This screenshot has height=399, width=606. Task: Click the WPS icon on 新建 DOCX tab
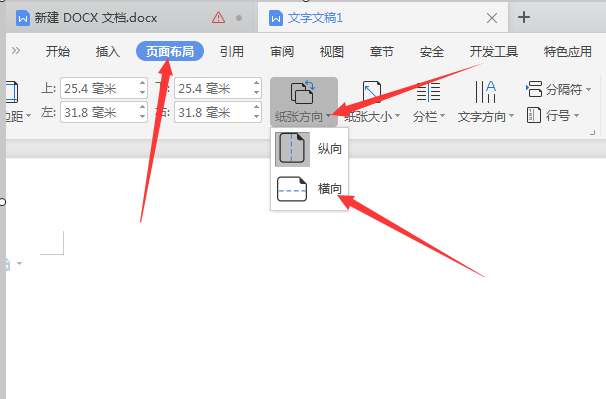coord(22,18)
